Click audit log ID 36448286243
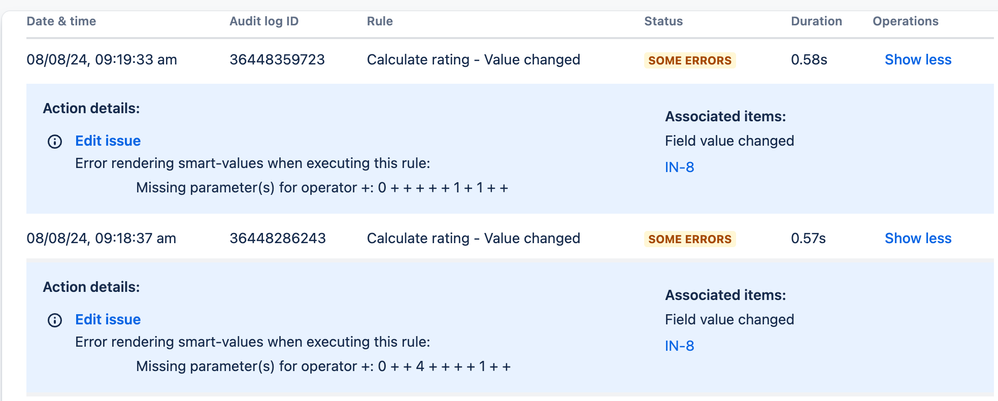 (278, 239)
